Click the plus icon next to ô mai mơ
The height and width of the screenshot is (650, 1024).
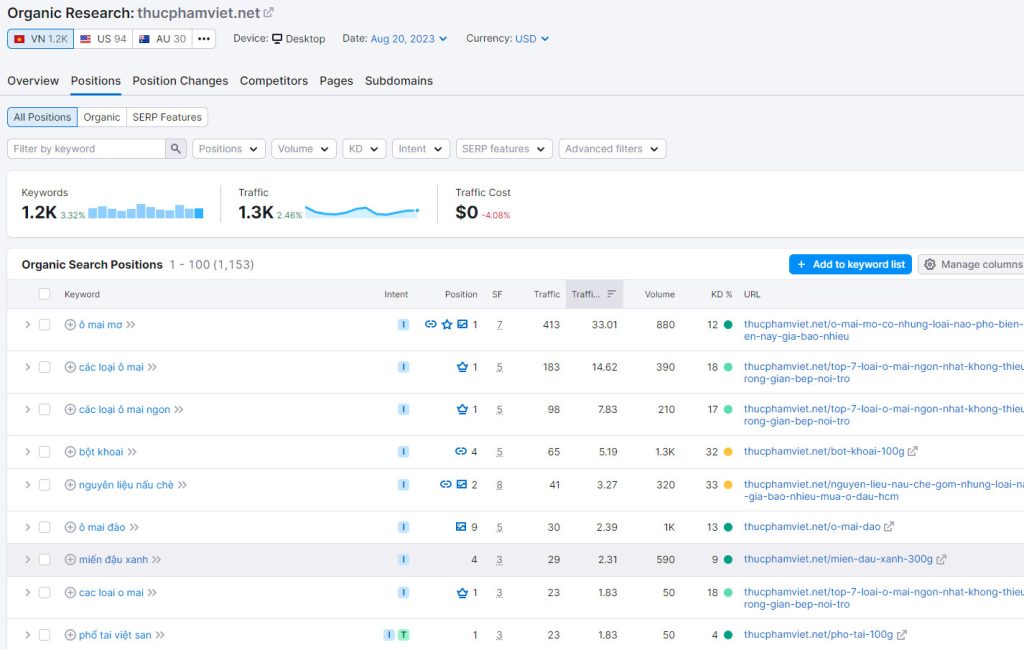click(x=70, y=325)
